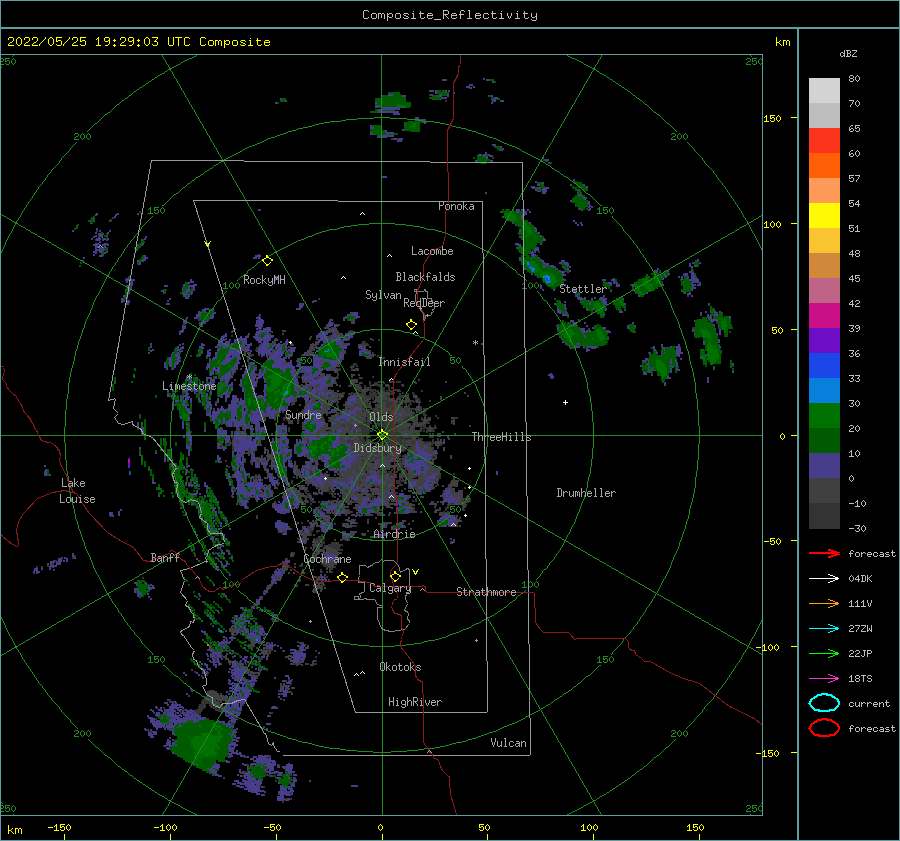The image size is (900, 841).
Task: Click the Sylvan label
Action: click(383, 295)
